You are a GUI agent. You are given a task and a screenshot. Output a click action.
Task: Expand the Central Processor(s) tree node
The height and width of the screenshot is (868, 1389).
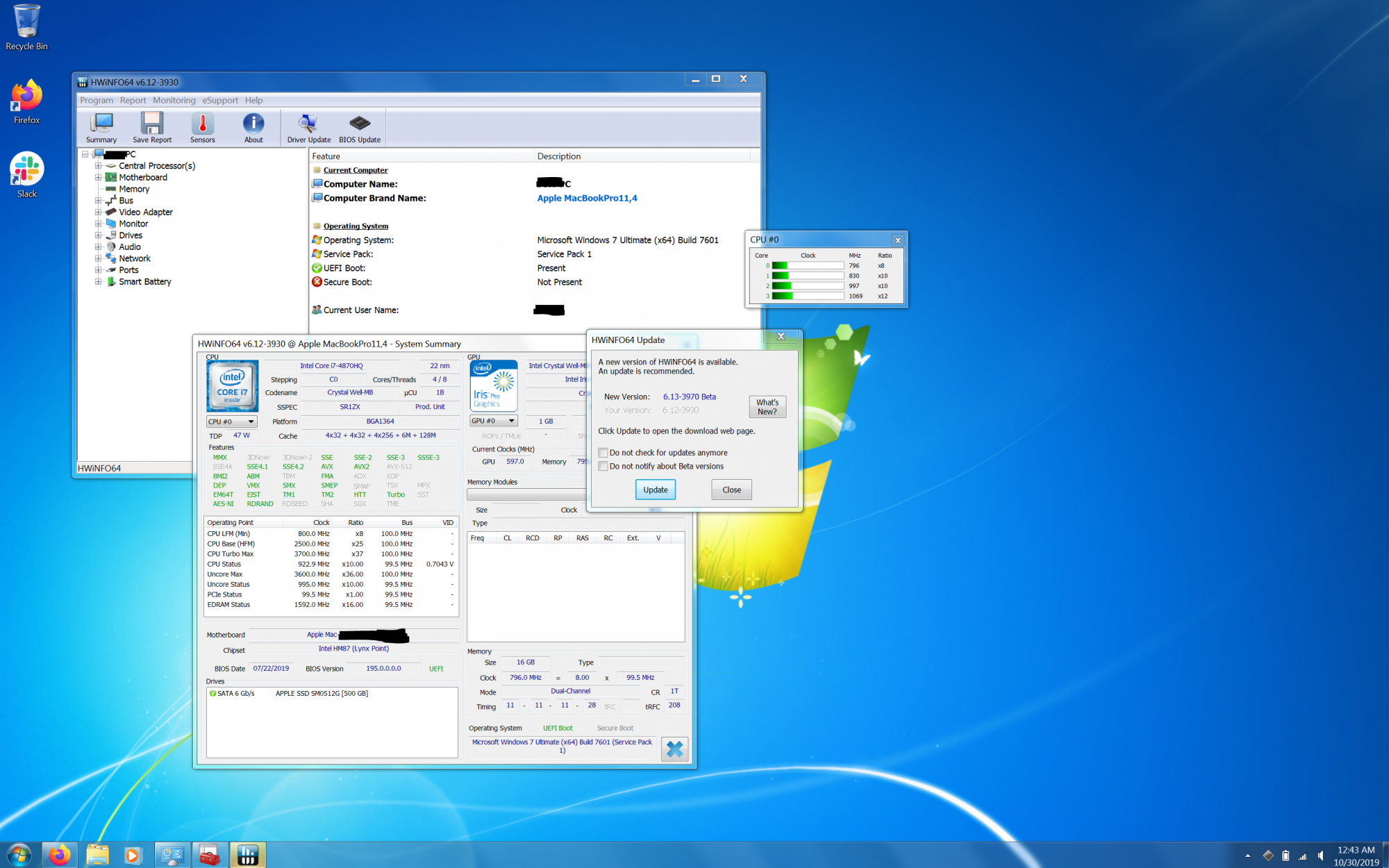click(98, 166)
